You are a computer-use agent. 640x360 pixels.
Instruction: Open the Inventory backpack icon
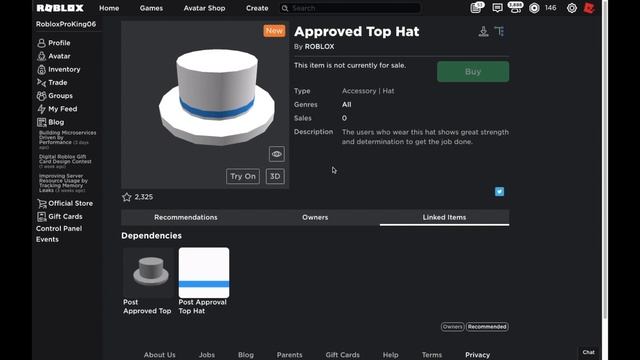tap(41, 69)
